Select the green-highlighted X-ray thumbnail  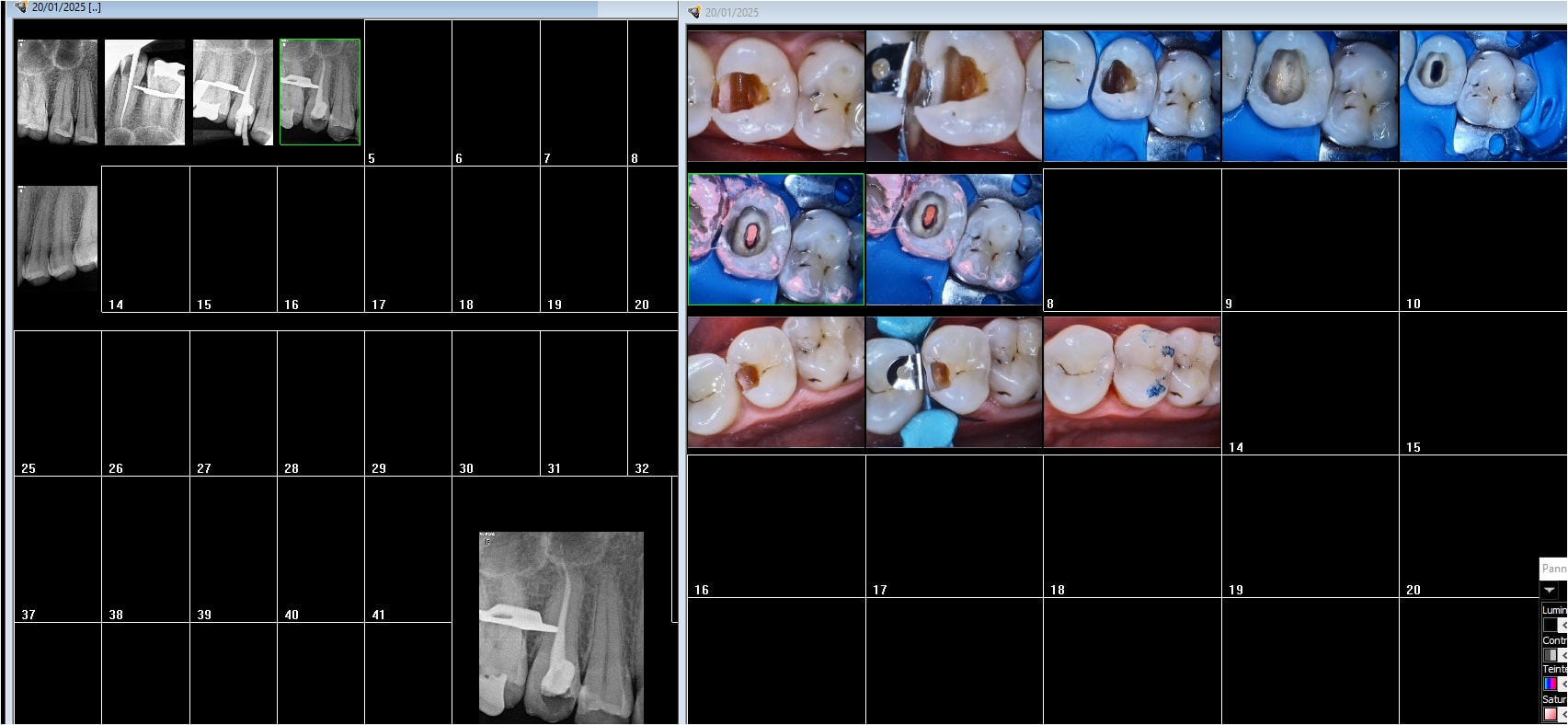(320, 92)
